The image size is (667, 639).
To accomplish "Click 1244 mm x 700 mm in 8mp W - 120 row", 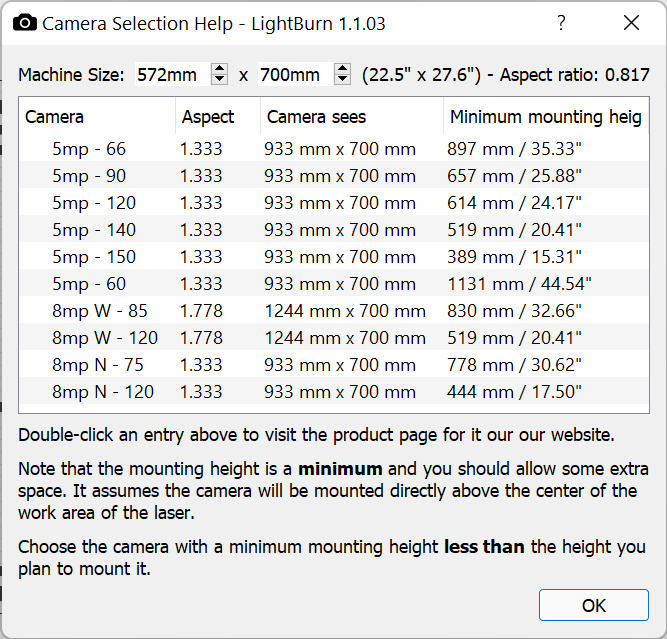I will click(x=345, y=338).
